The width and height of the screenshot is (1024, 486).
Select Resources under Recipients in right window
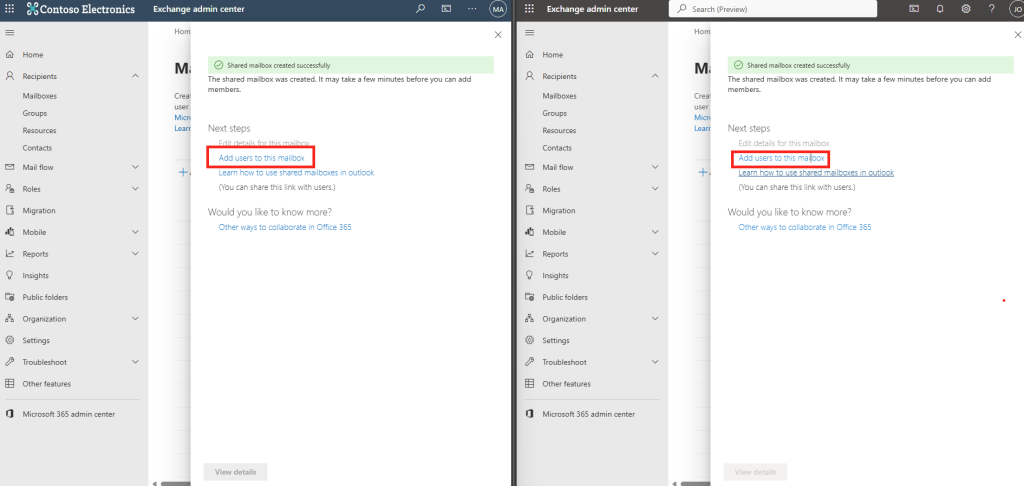[x=559, y=130]
